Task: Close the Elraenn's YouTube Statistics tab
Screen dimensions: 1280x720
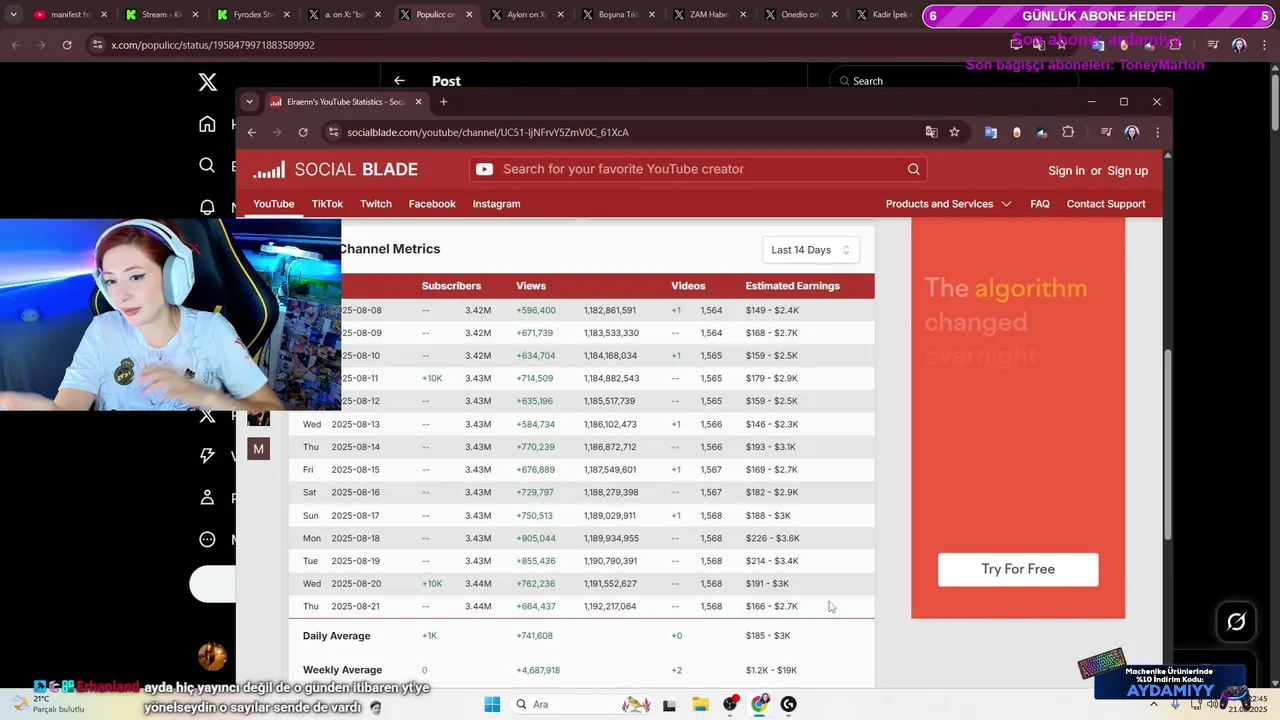Action: coord(418,102)
